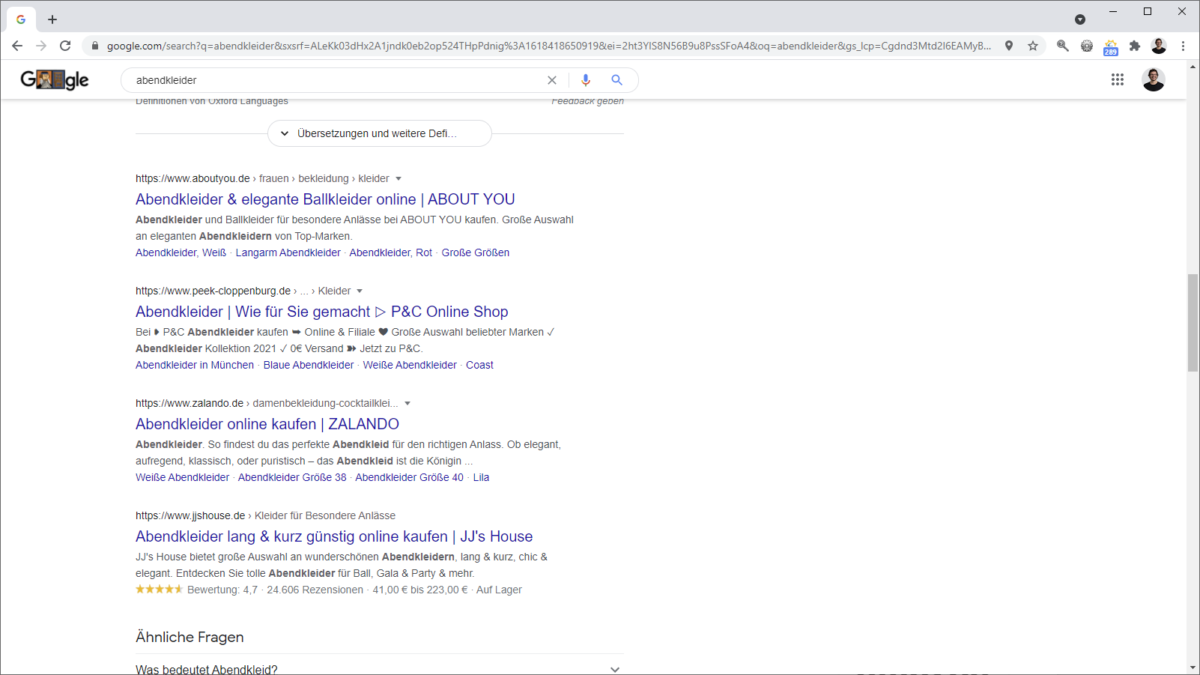
Task: Click the page vertical scrollbar thumb
Action: click(x=1192, y=322)
